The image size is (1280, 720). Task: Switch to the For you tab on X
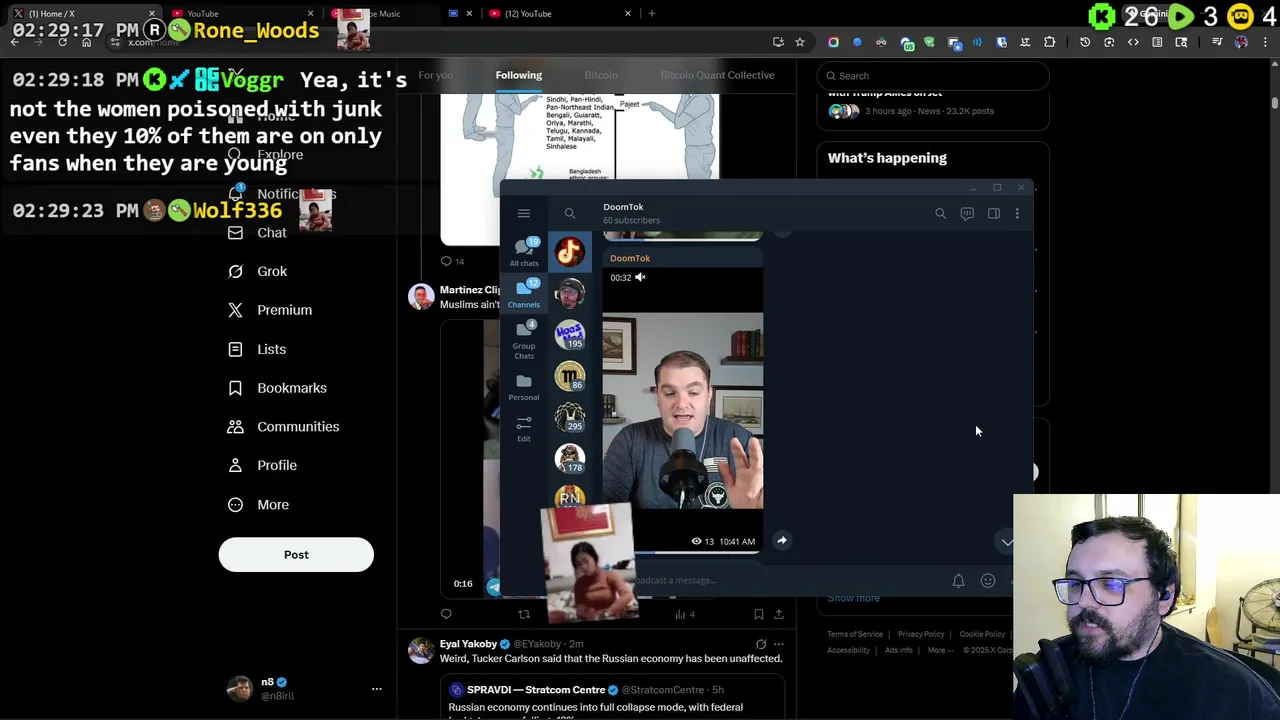(436, 75)
